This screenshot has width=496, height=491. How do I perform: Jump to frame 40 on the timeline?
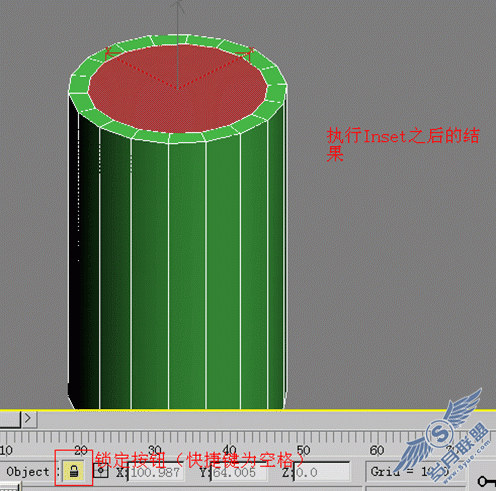[229, 450]
